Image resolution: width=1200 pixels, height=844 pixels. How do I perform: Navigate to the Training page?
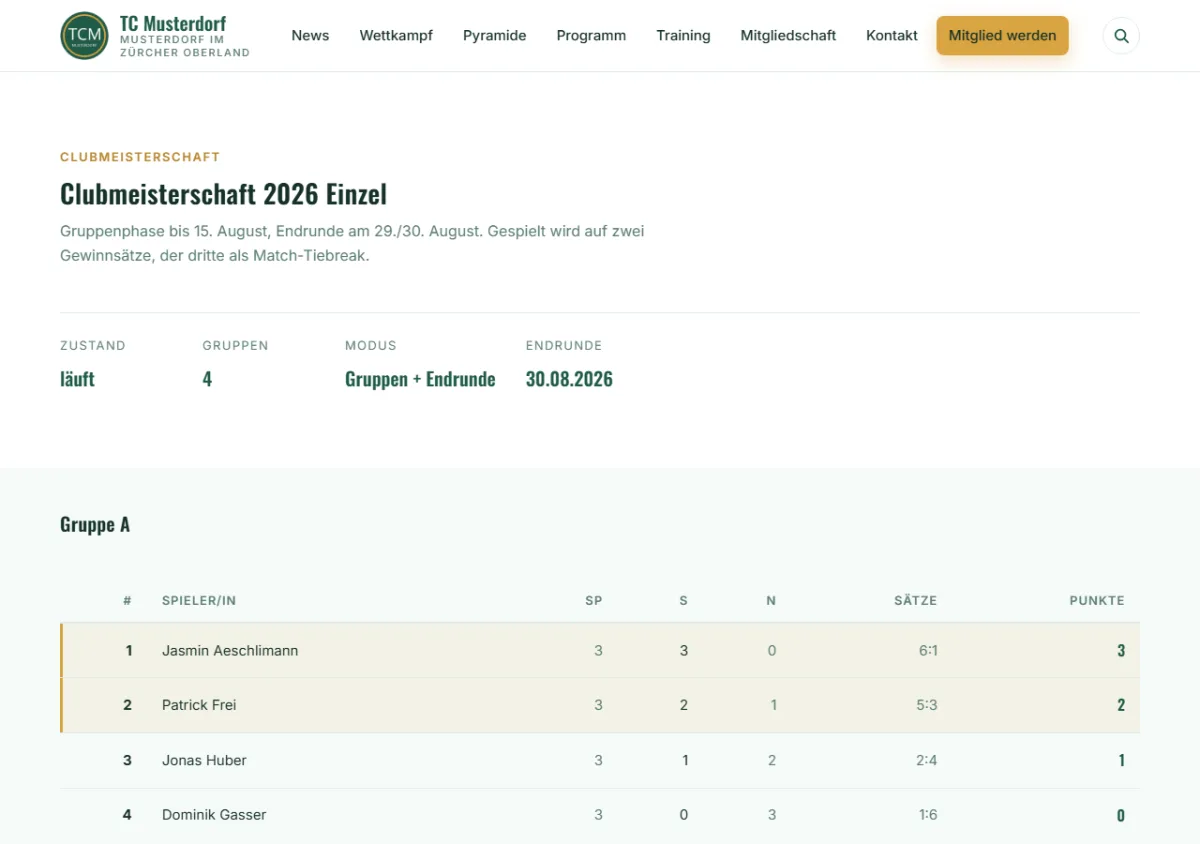[x=683, y=36]
